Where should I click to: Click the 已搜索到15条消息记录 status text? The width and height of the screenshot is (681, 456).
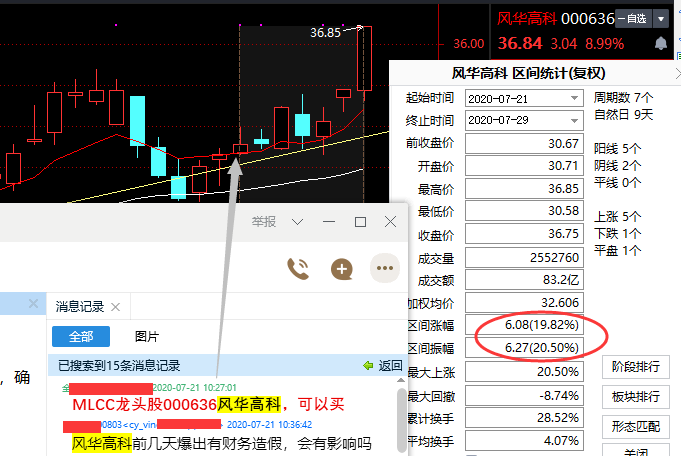pyautogui.click(x=119, y=366)
